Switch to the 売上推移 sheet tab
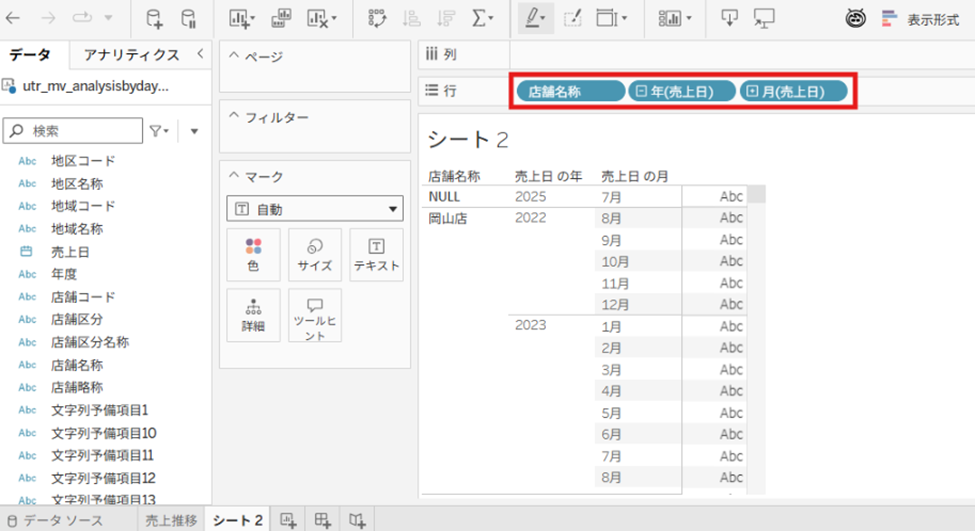Screen dimensions: 975x531 coord(171,520)
